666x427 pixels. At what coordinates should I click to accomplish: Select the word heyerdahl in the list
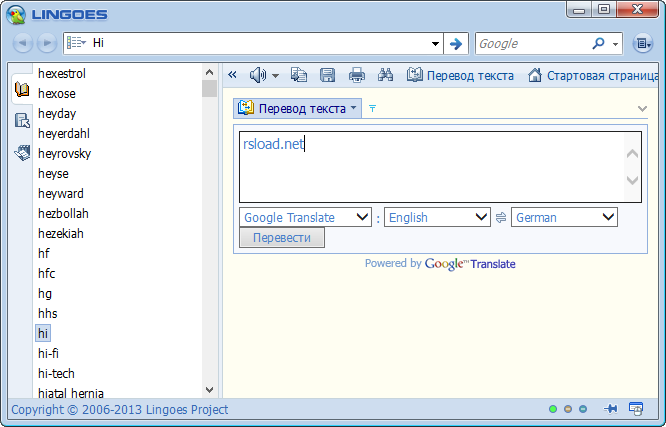64,133
